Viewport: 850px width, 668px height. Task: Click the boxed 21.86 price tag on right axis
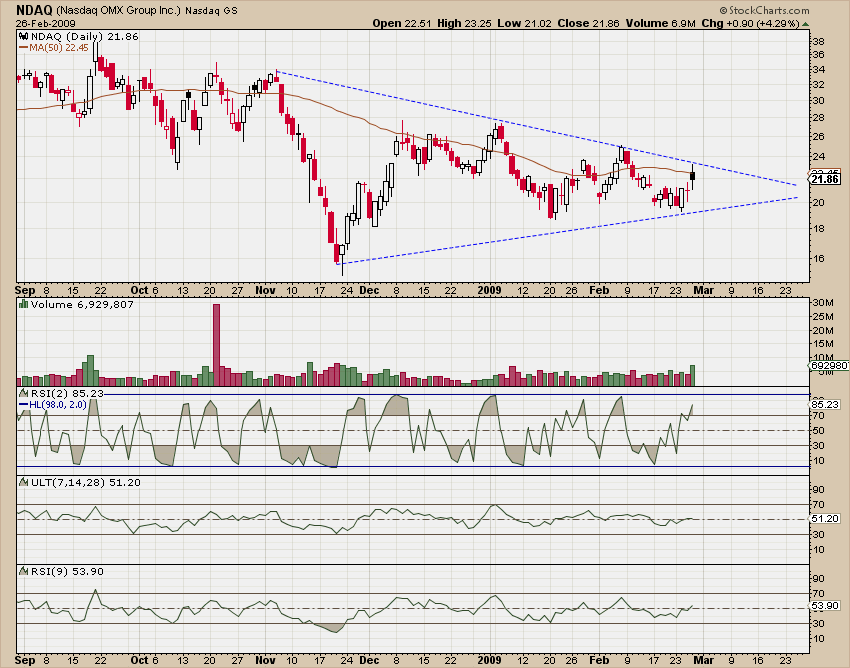pyautogui.click(x=826, y=179)
